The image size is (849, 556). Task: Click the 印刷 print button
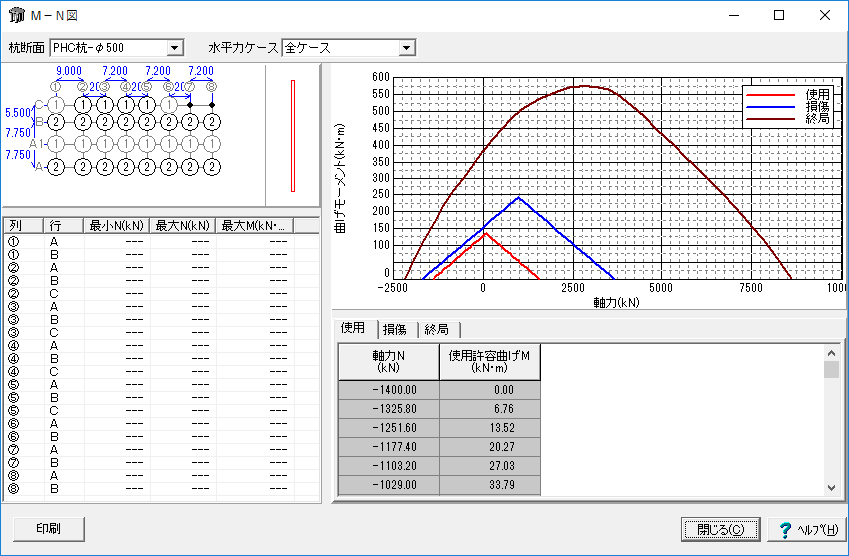pos(49,529)
